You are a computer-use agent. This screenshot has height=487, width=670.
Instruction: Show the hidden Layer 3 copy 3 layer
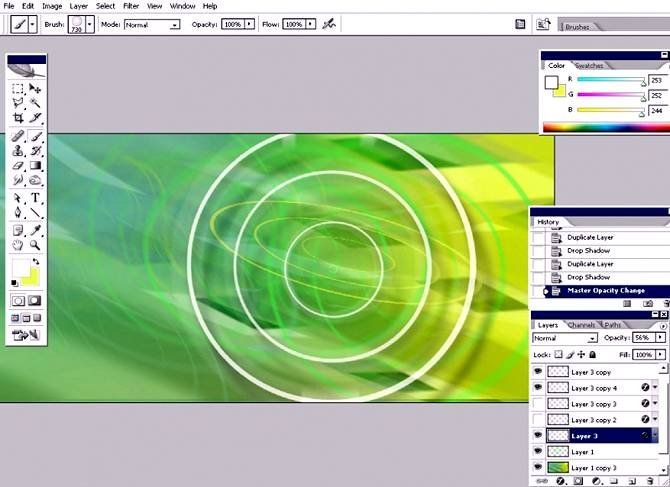click(538, 404)
